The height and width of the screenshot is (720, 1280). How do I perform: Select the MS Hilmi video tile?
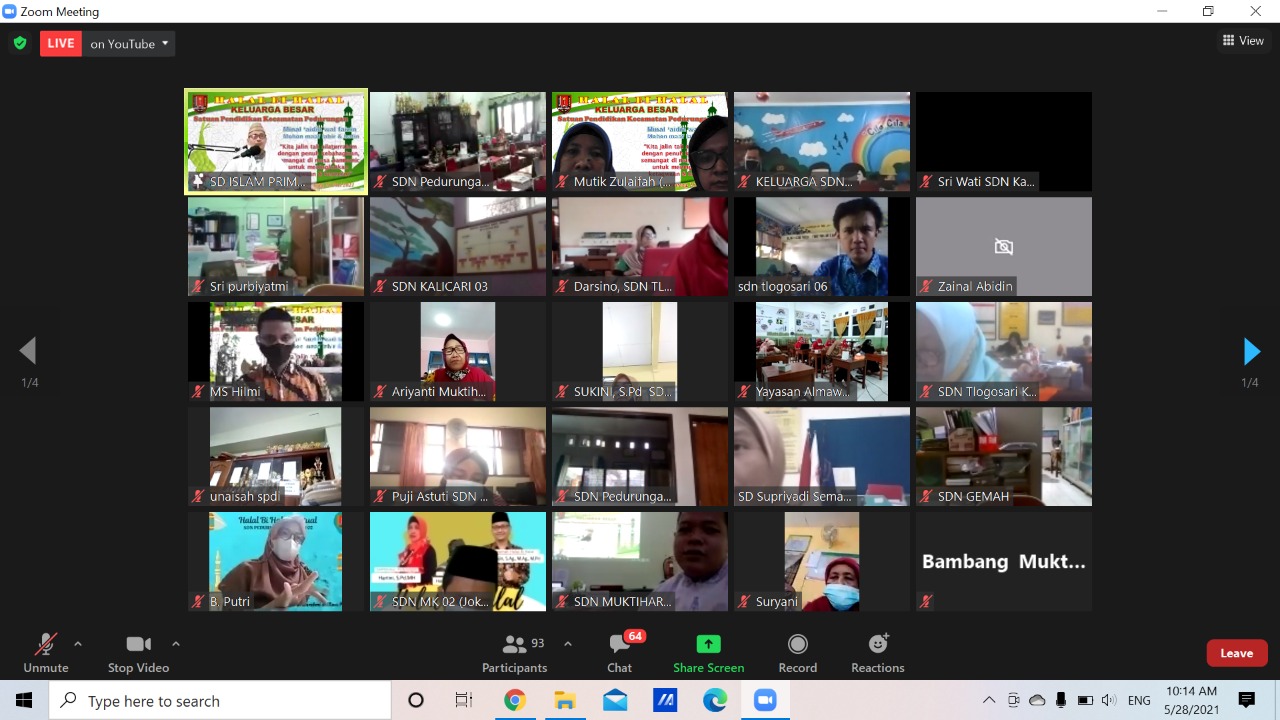[276, 351]
